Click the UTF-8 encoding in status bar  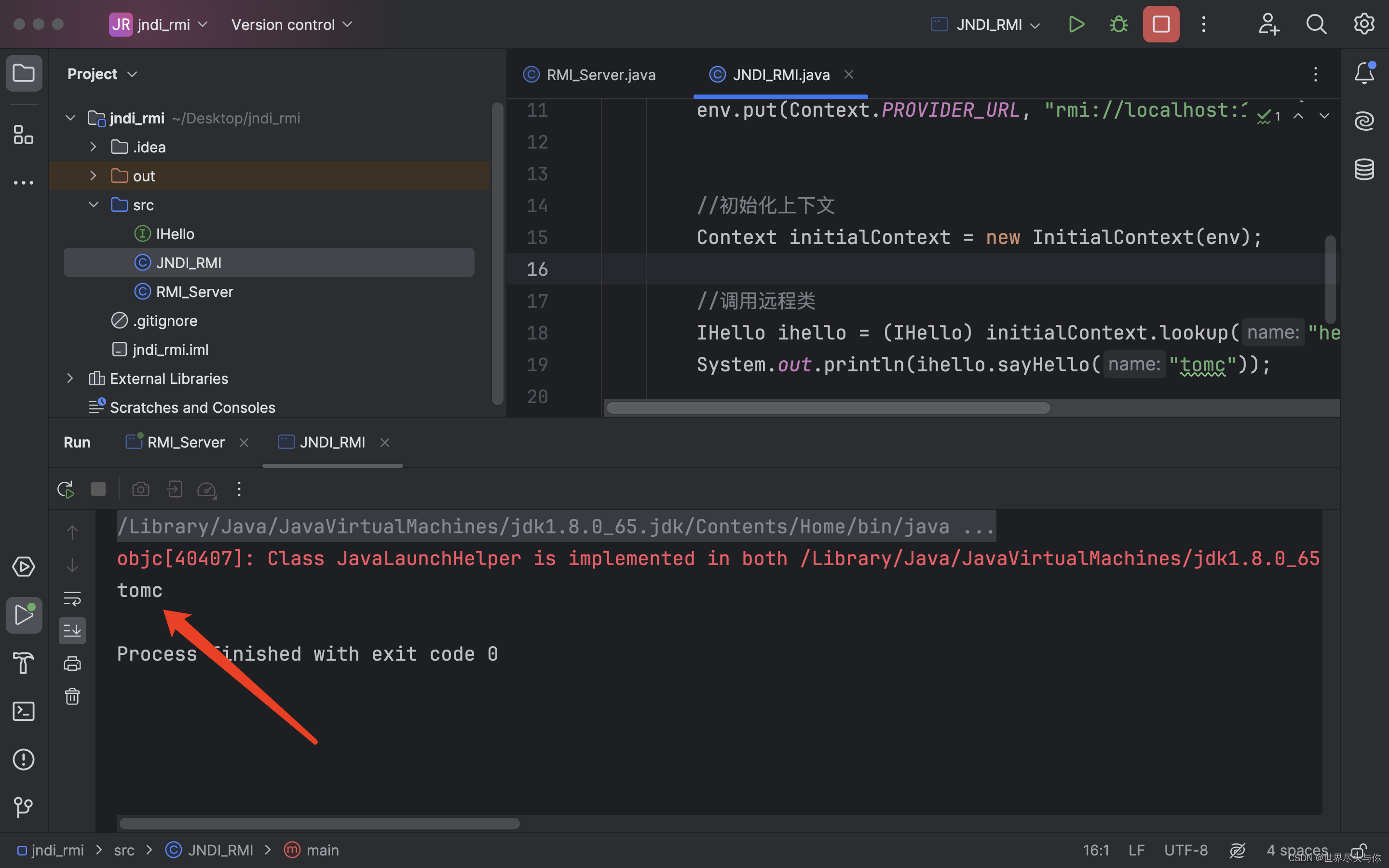click(x=1185, y=850)
